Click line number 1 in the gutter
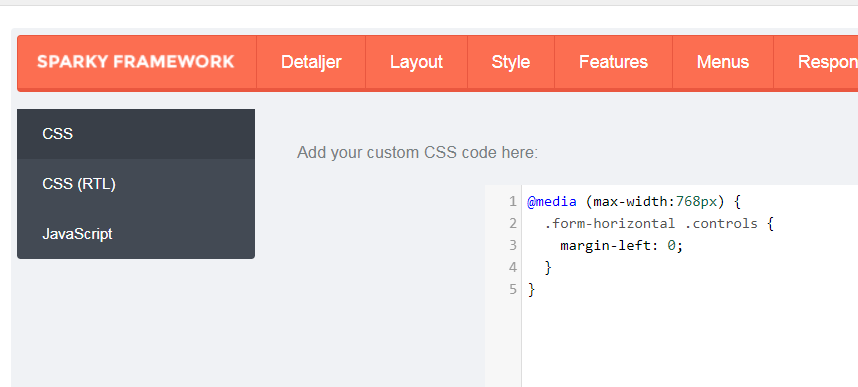This screenshot has width=858, height=387. [512, 201]
